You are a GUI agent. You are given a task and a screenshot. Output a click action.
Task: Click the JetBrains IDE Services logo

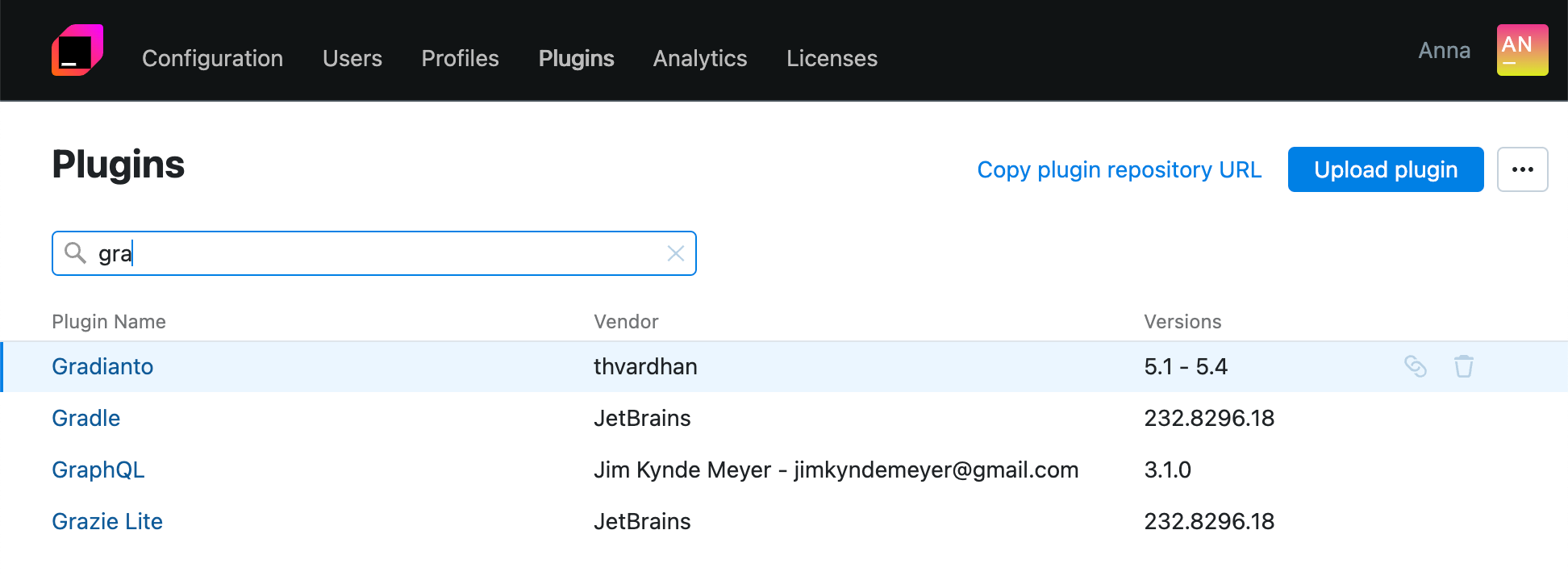click(x=77, y=50)
